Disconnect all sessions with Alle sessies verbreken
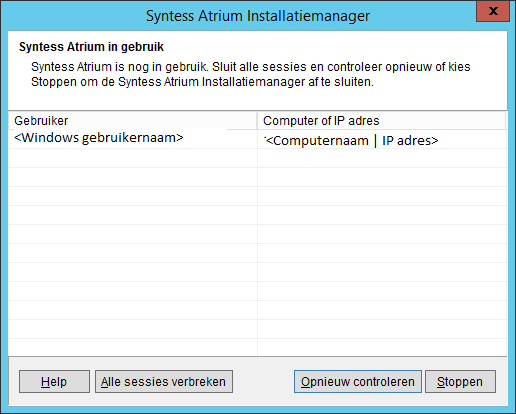The height and width of the screenshot is (414, 516). [x=164, y=381]
